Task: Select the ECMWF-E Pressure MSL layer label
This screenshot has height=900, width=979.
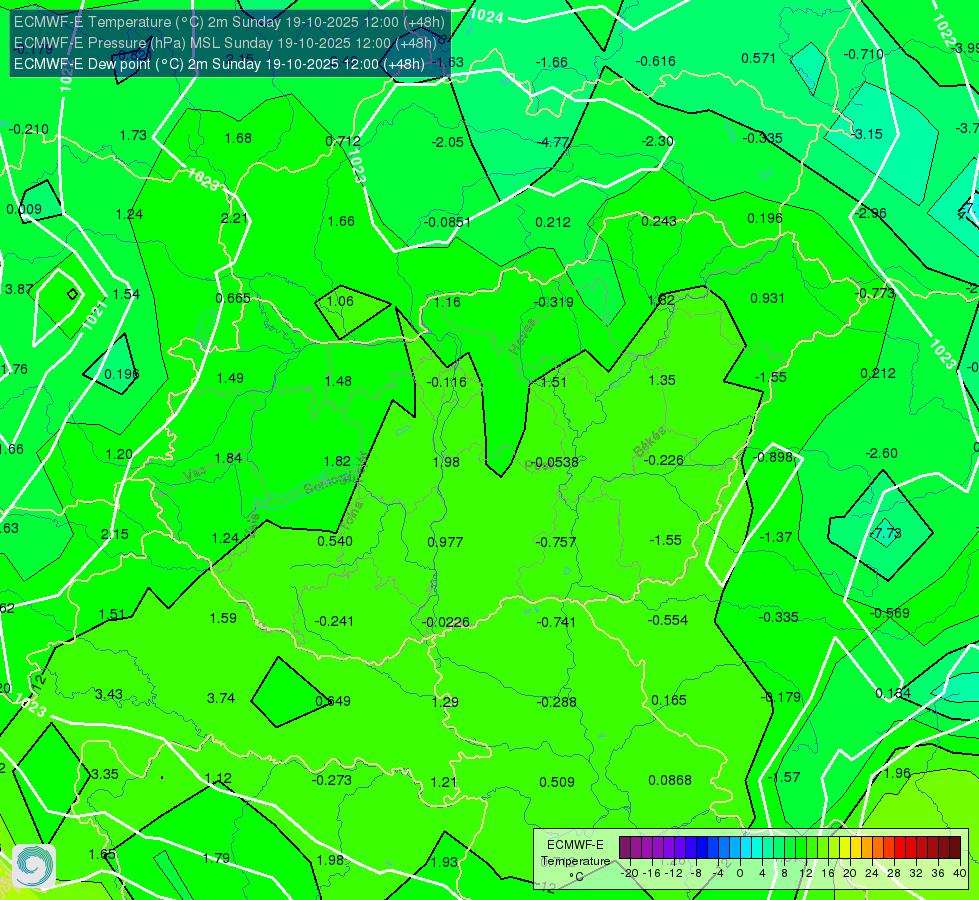Action: (x=225, y=43)
